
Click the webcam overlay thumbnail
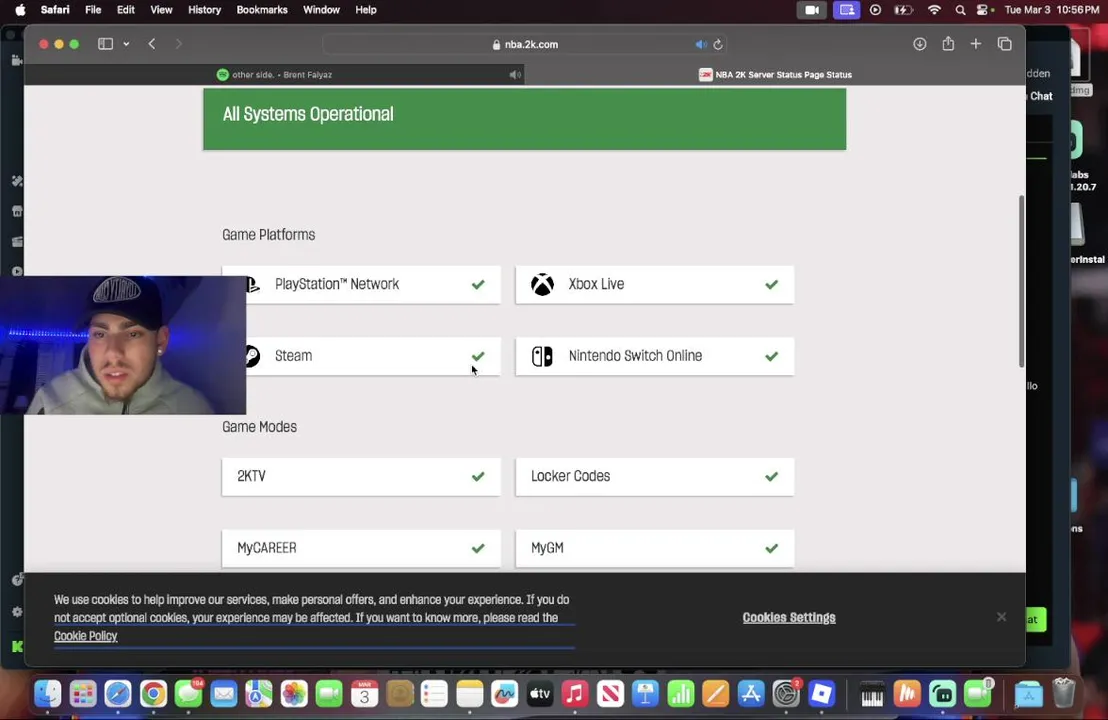(123, 345)
